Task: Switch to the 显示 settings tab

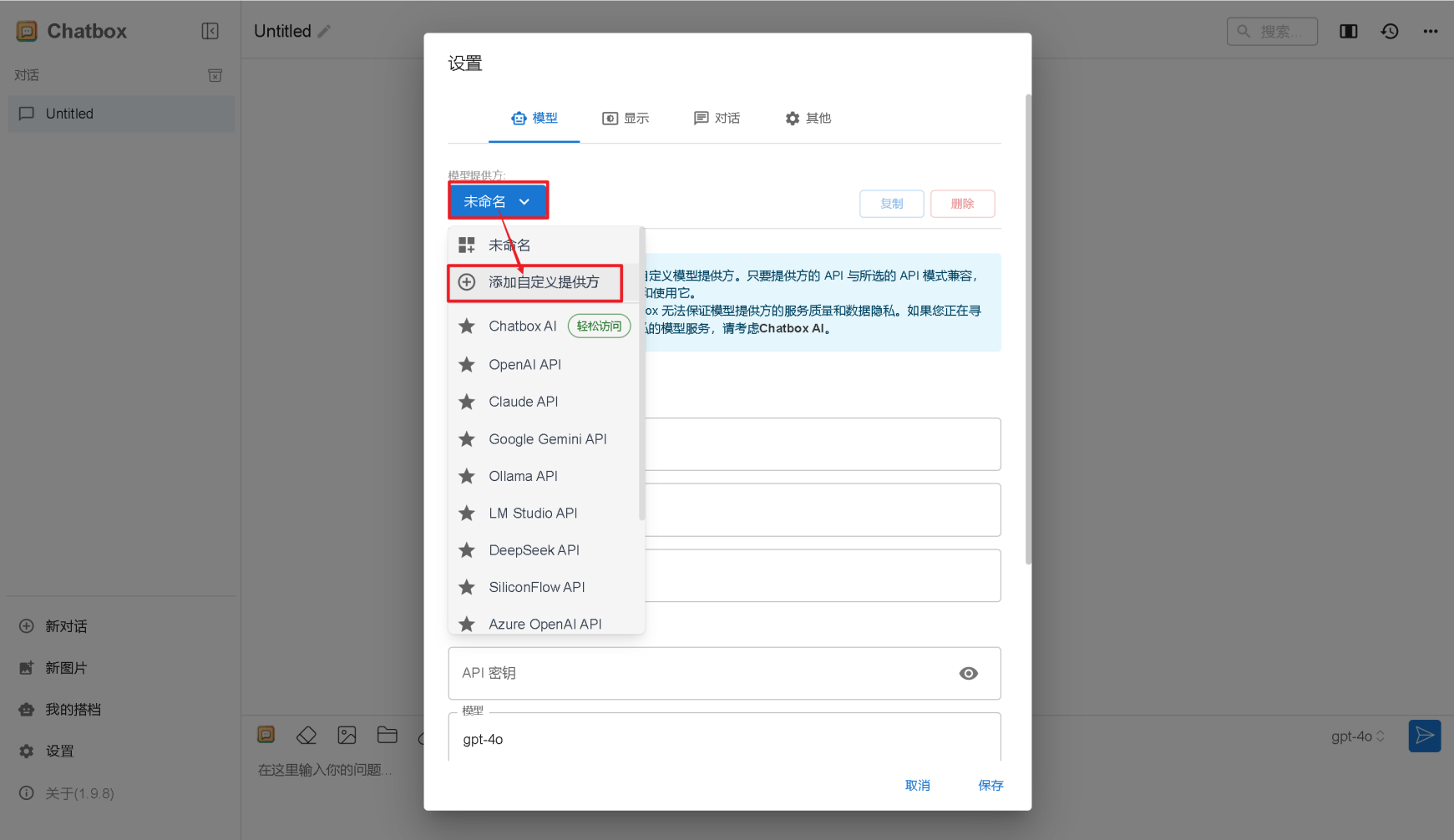Action: tap(626, 119)
